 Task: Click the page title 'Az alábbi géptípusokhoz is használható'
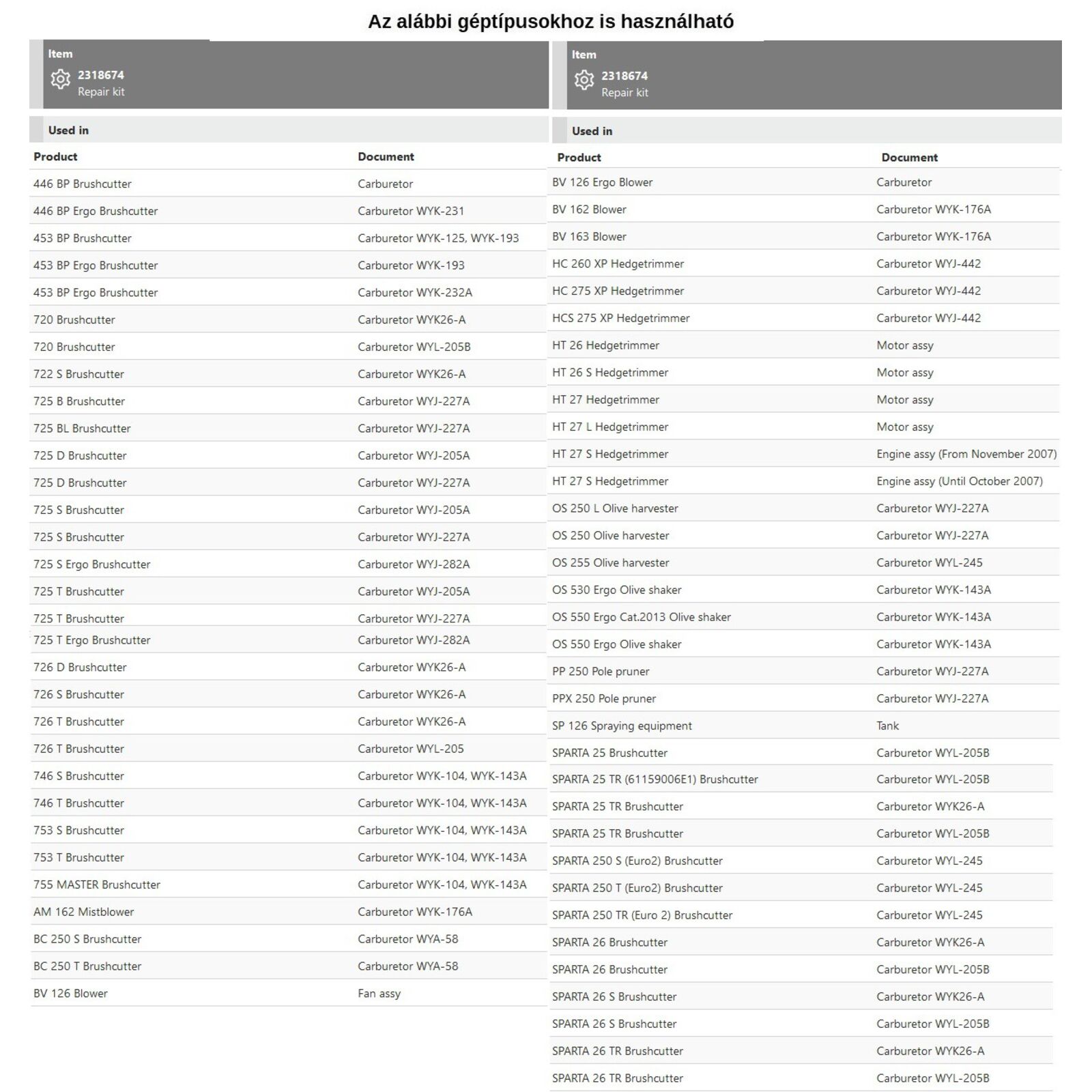[x=551, y=22]
